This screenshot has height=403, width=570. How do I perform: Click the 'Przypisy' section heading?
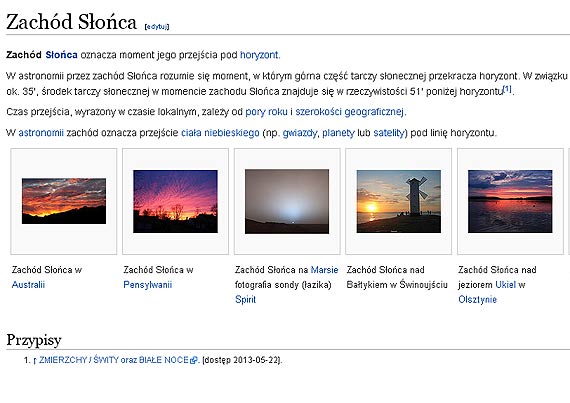tap(34, 340)
